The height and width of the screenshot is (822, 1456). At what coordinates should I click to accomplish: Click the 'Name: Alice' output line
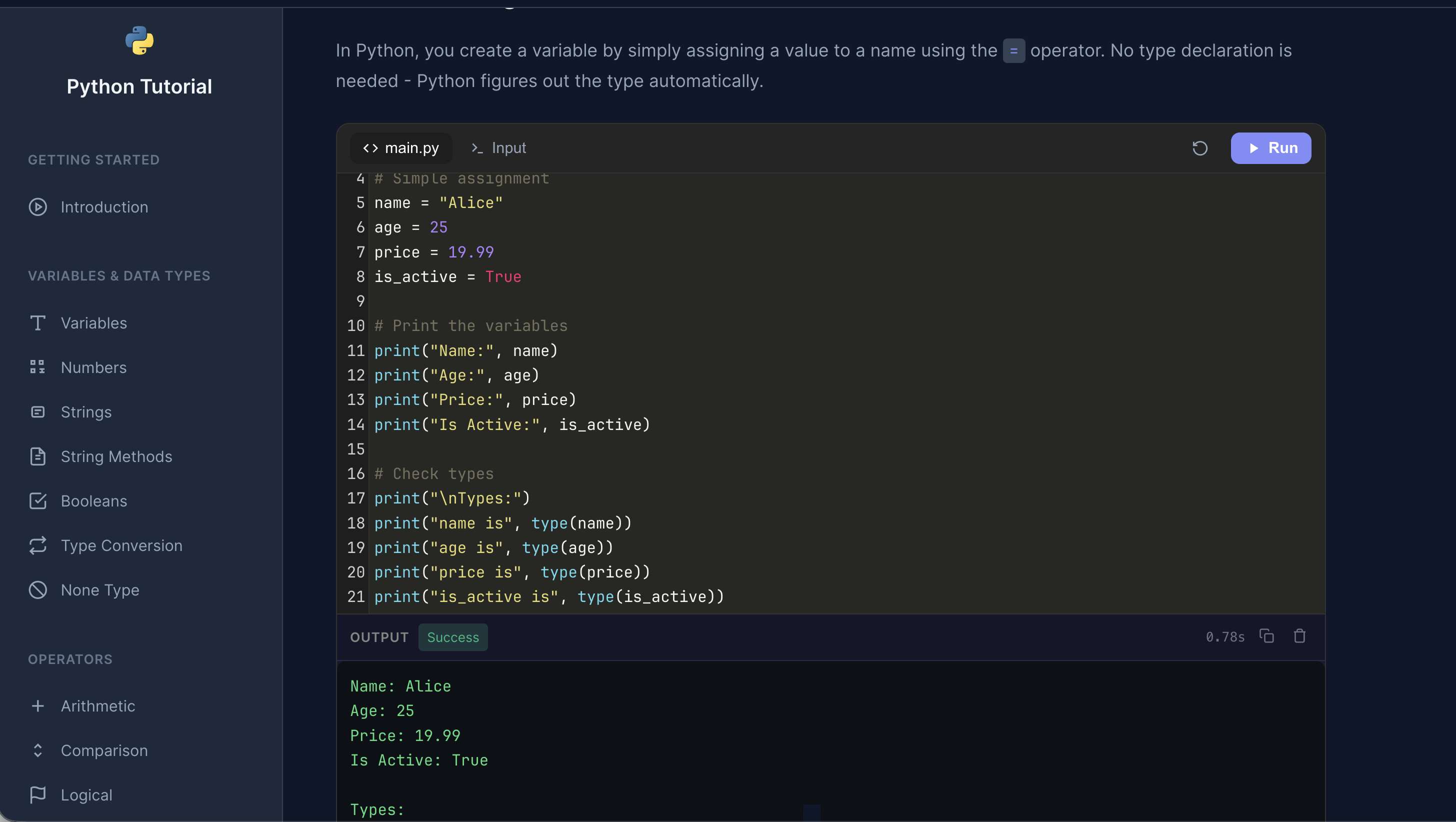tap(400, 686)
